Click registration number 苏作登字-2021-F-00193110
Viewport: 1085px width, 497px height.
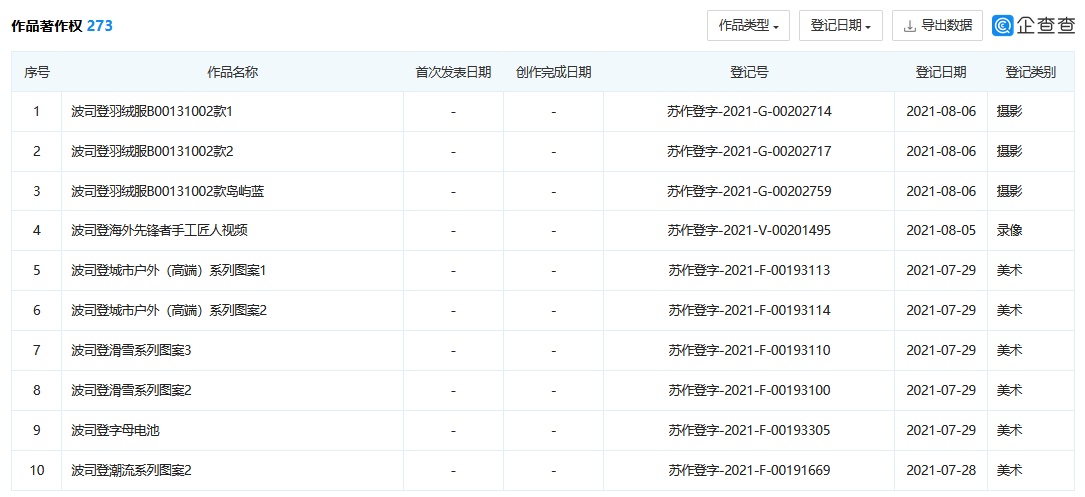(749, 351)
